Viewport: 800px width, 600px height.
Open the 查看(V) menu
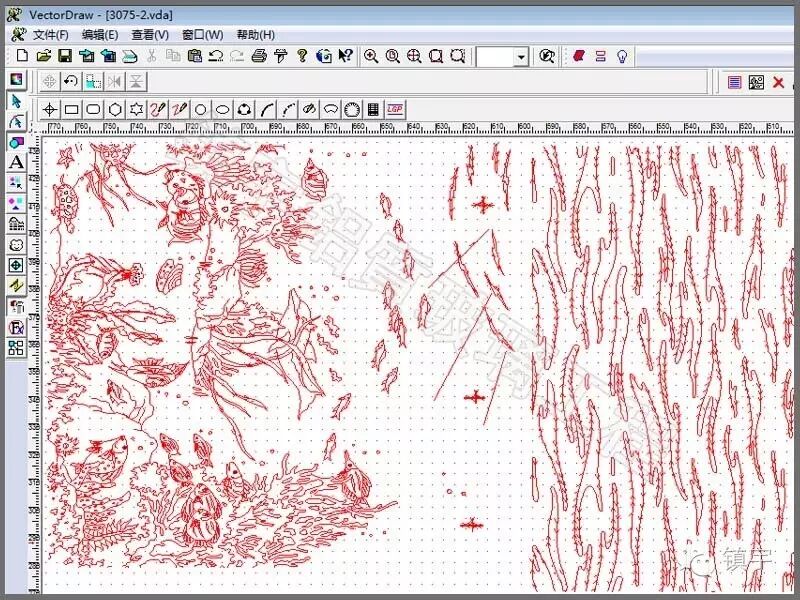150,35
